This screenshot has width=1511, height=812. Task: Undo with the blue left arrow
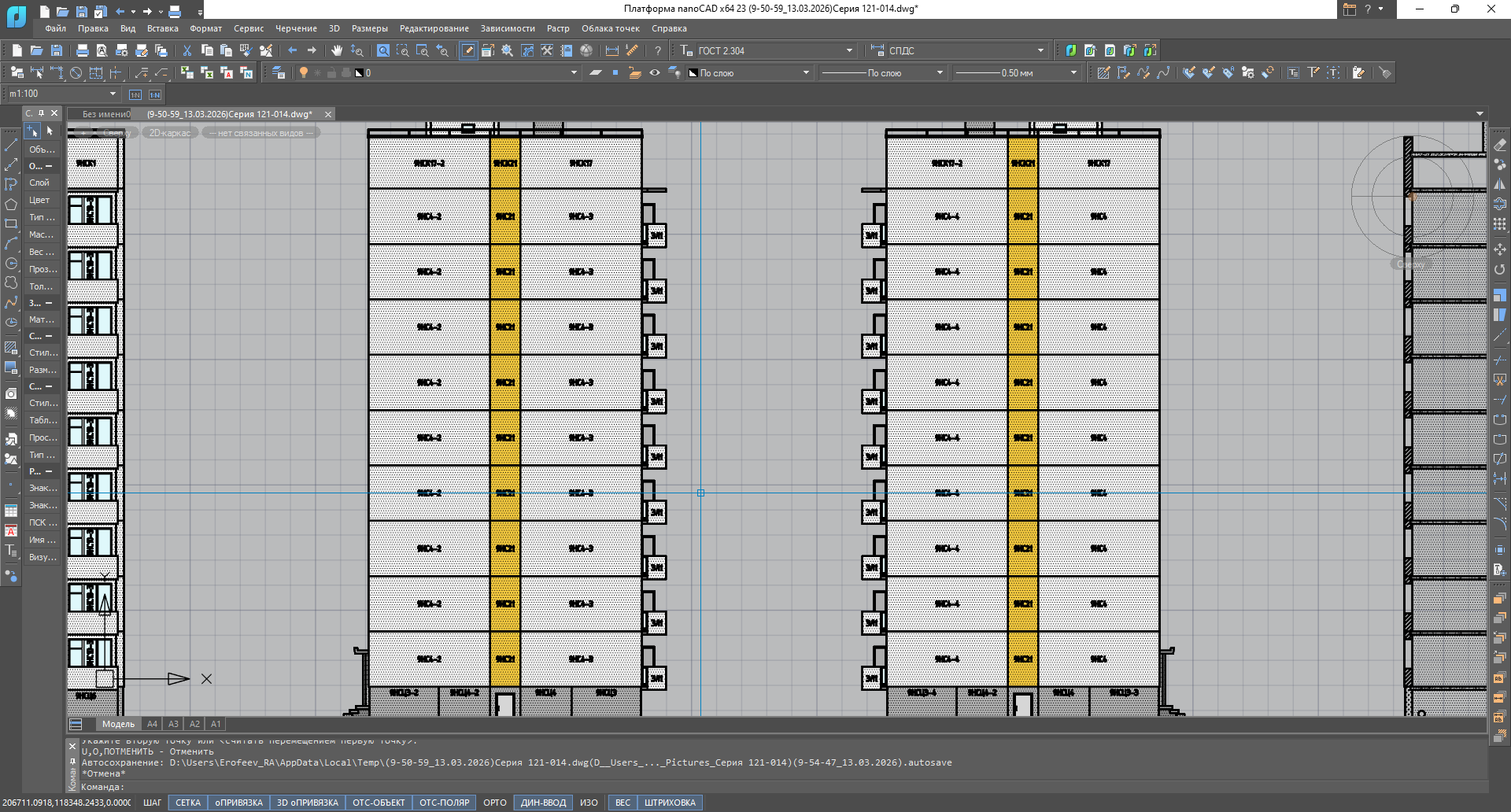[x=293, y=50]
